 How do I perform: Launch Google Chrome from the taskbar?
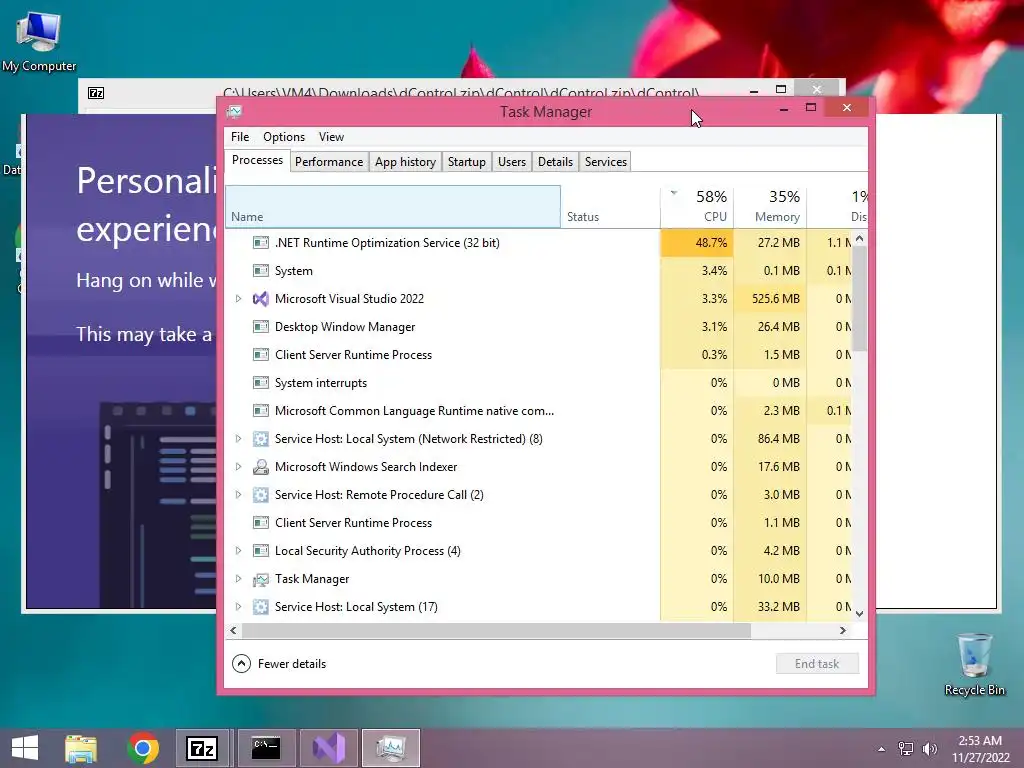143,748
